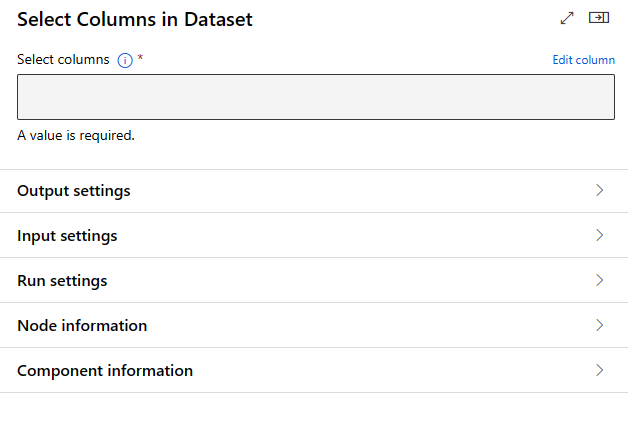Open the Edit column link
This screenshot has height=434, width=628.
[583, 60]
